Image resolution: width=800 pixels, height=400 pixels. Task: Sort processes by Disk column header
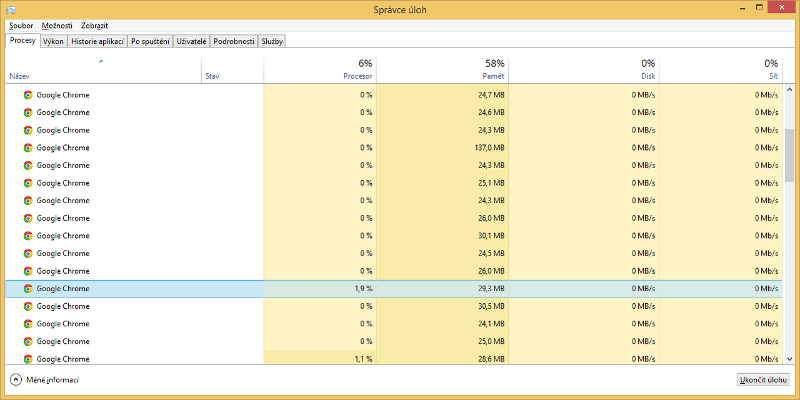(583, 69)
